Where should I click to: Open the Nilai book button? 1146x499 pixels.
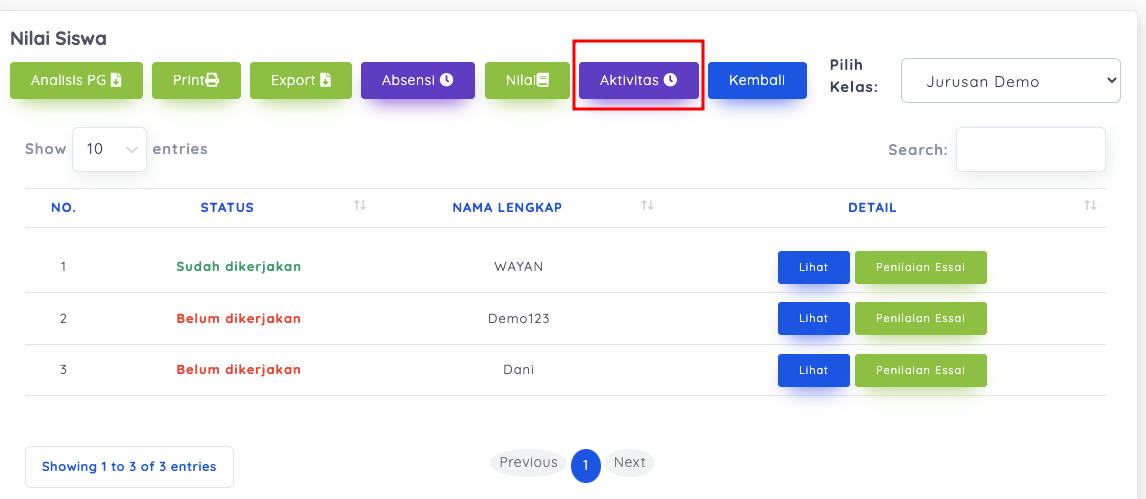pyautogui.click(x=527, y=81)
